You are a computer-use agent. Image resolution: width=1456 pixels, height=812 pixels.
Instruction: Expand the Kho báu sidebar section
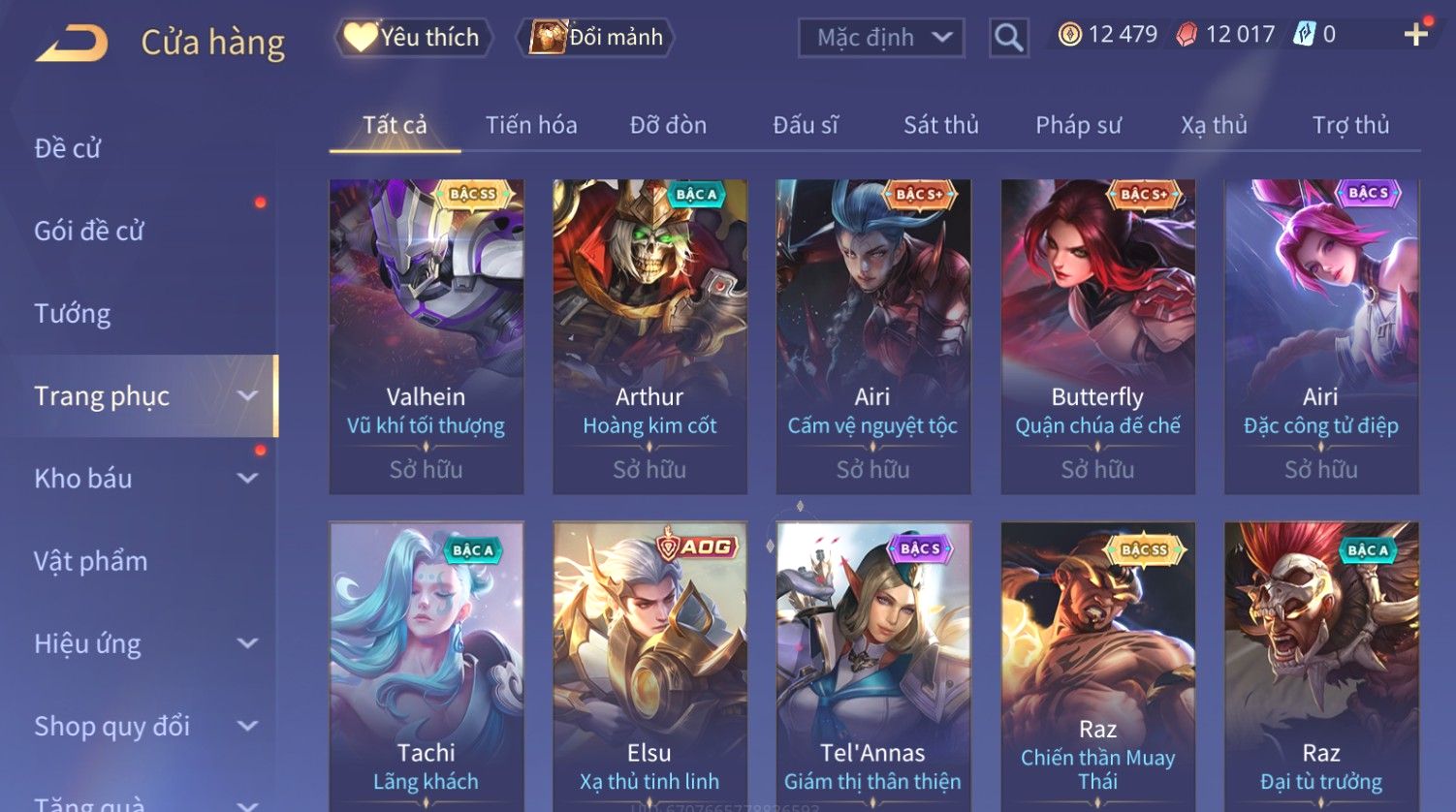pyautogui.click(x=248, y=478)
